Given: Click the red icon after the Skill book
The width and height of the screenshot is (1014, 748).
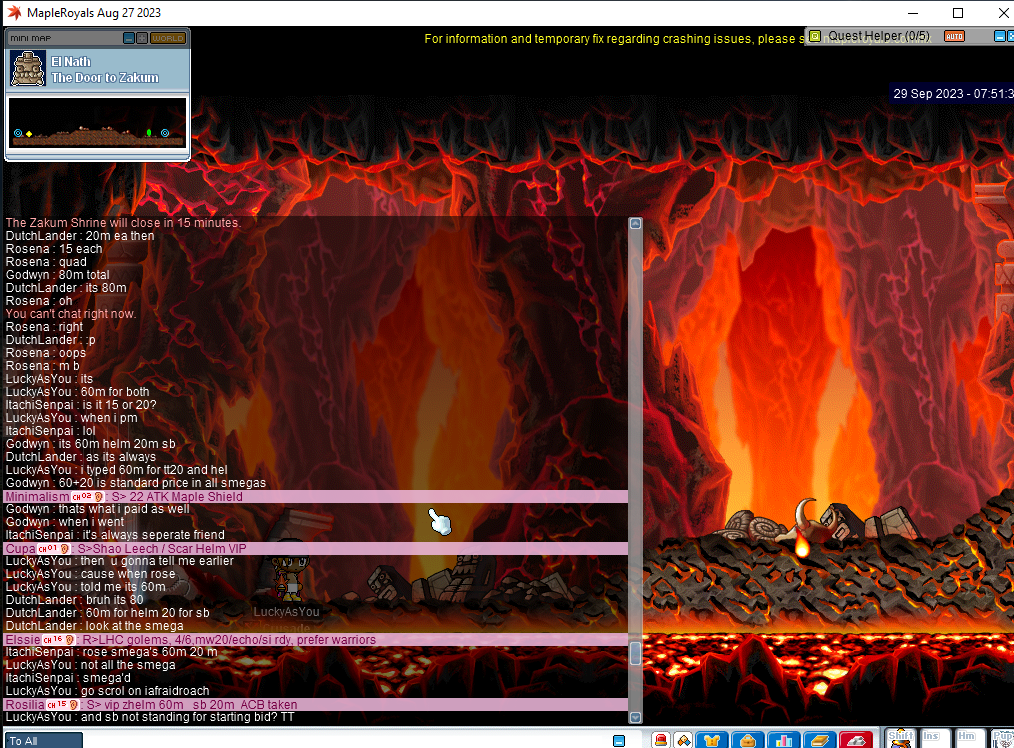Looking at the screenshot, I should point(856,741).
